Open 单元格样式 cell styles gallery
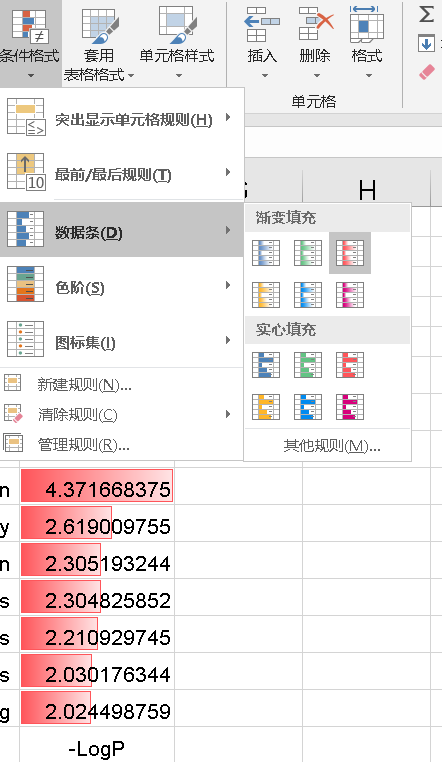The image size is (442, 762). pyautogui.click(x=177, y=43)
